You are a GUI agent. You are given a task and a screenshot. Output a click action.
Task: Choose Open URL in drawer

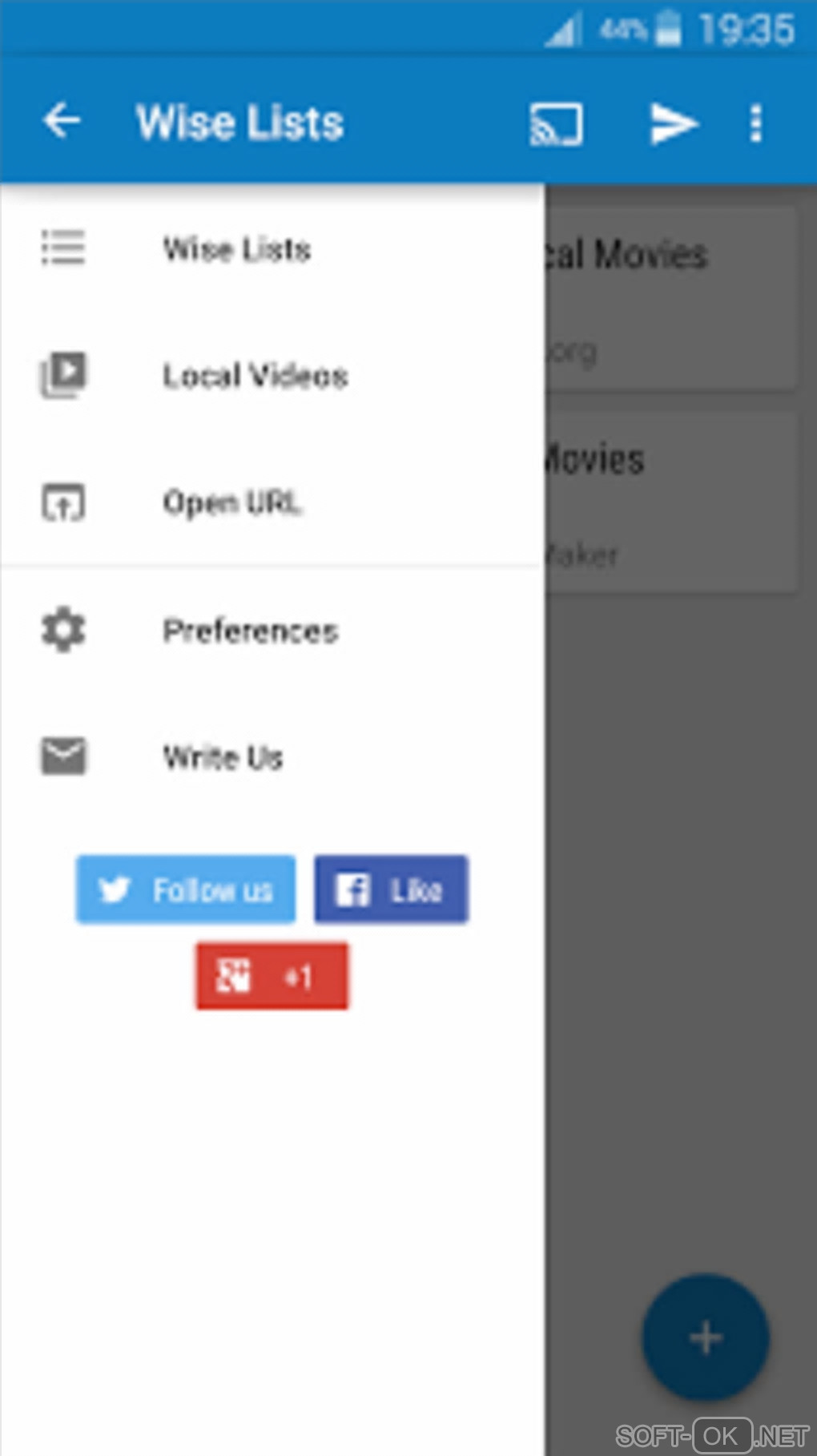272,502
